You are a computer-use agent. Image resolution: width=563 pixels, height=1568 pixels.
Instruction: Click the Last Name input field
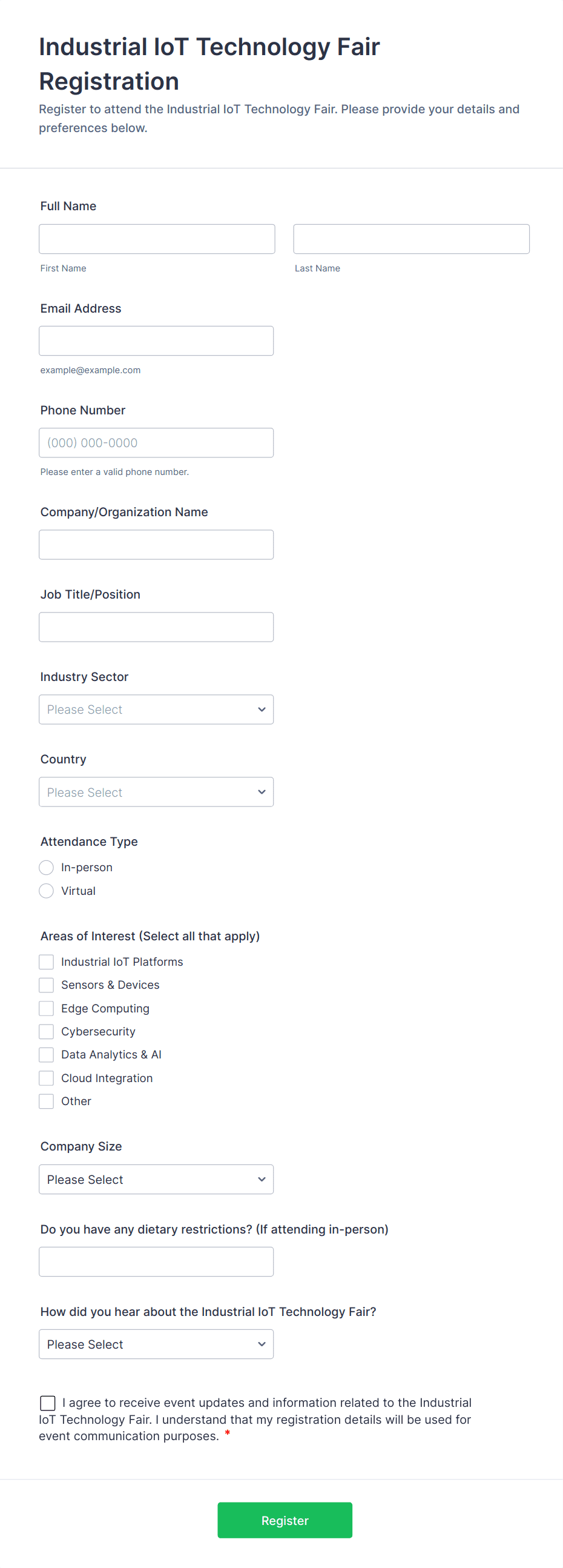pyautogui.click(x=411, y=239)
